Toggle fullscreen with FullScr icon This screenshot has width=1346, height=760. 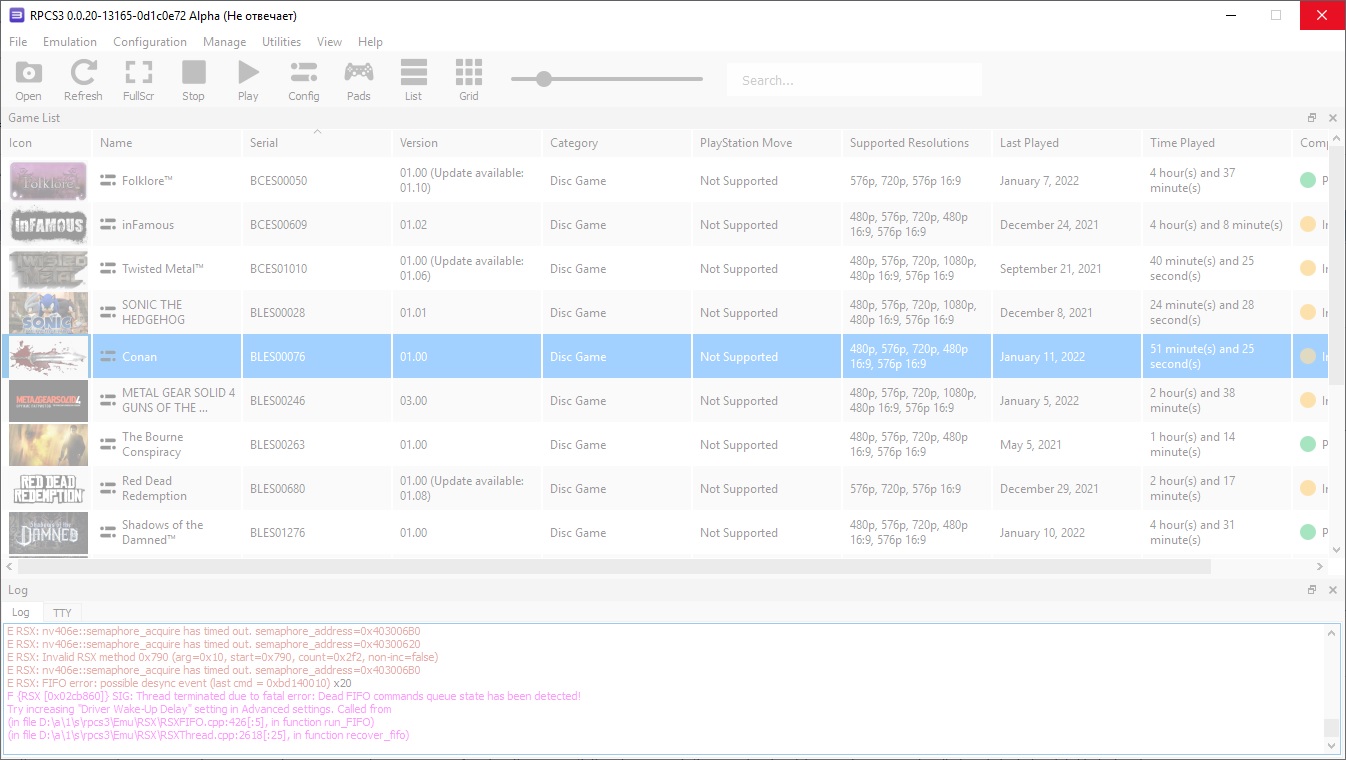tap(138, 80)
